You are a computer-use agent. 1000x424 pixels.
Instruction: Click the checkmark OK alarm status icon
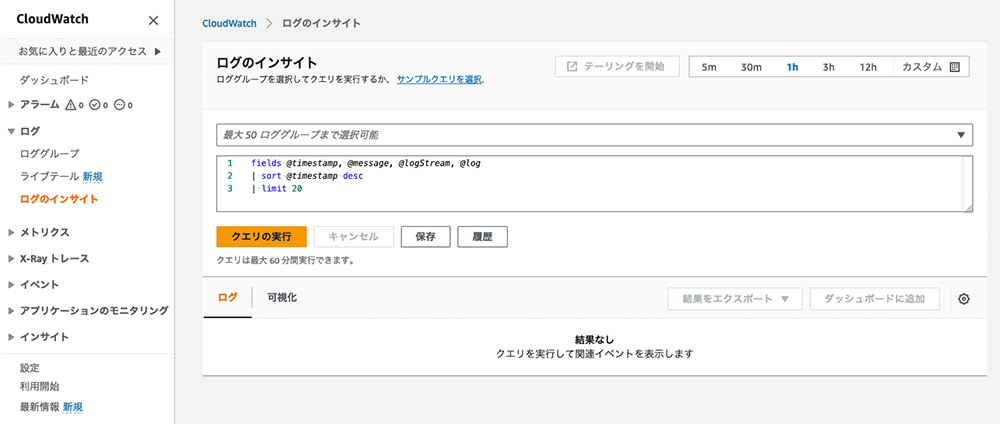[95, 105]
